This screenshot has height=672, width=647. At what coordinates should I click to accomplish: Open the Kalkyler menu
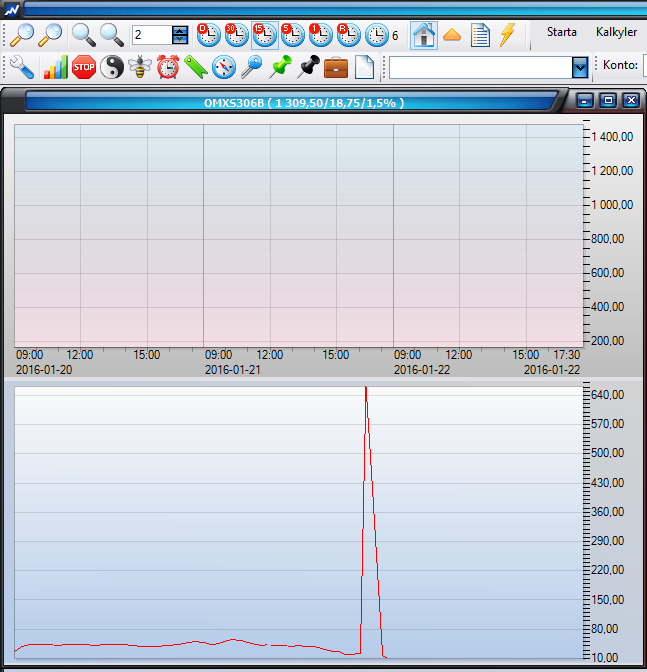coord(616,32)
